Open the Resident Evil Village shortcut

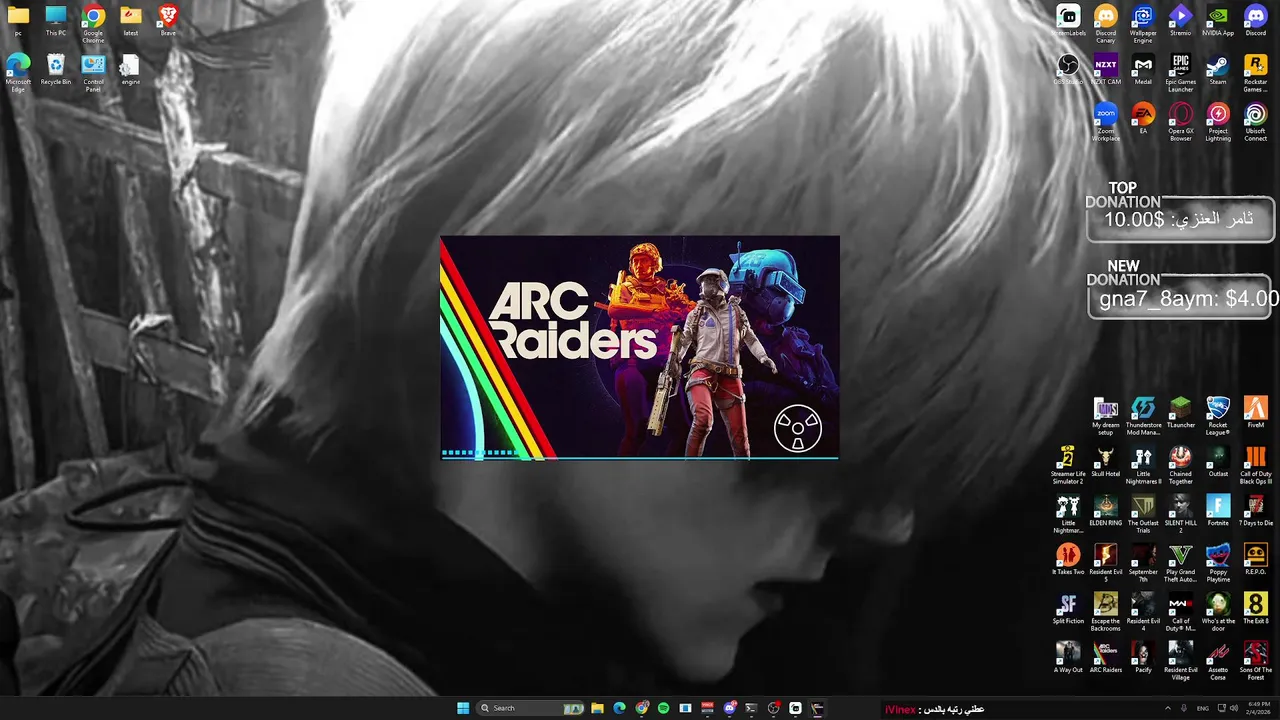coord(1180,661)
